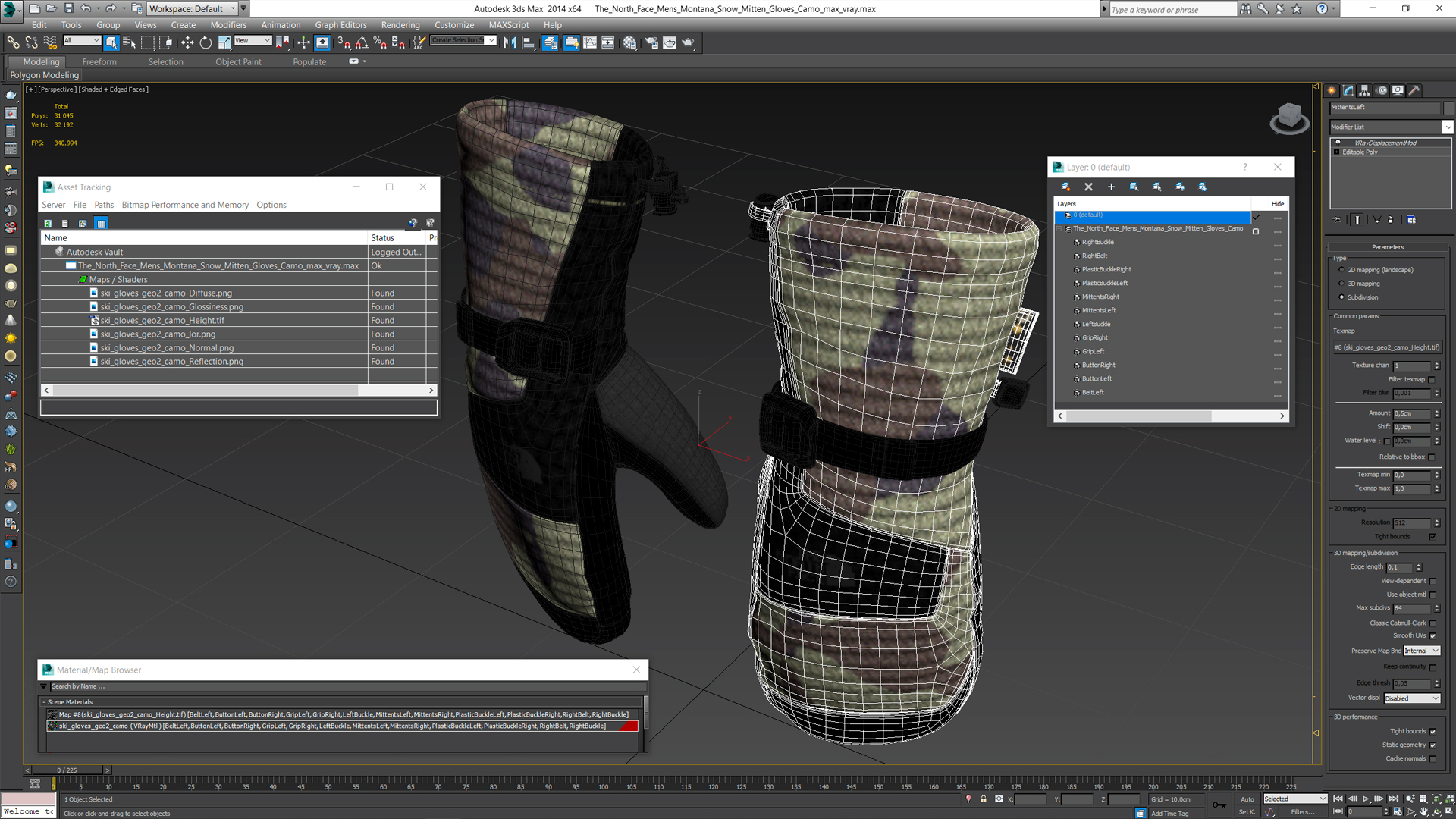Viewport: 1456px width, 819px height.
Task: Open the Material Editor icon
Action: pos(630,42)
